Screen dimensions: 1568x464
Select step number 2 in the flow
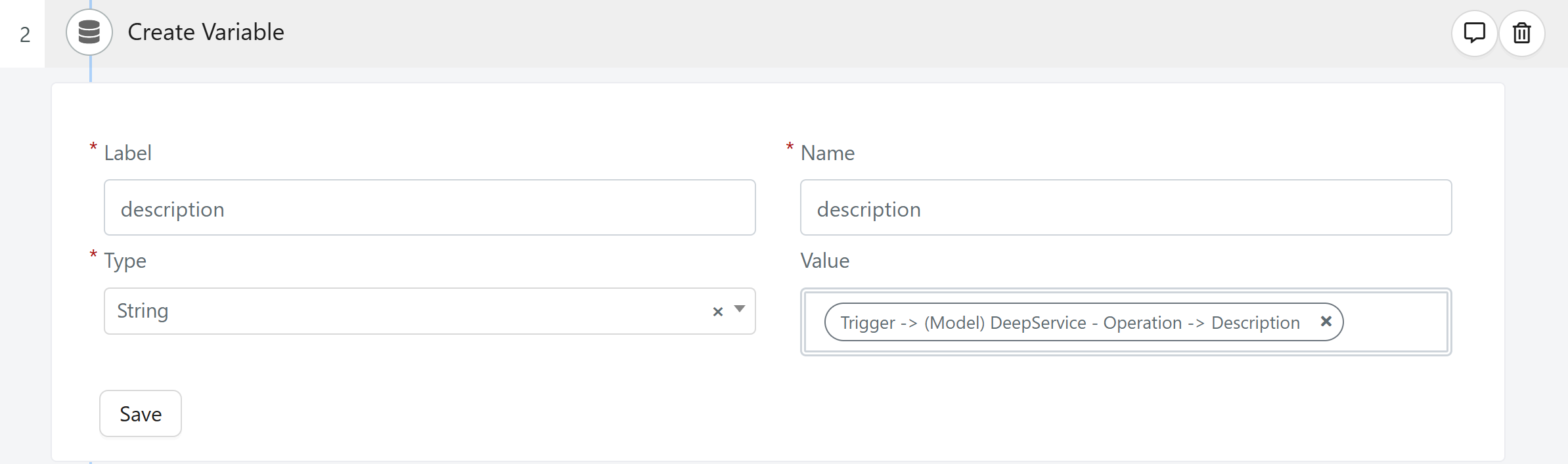pyautogui.click(x=24, y=34)
